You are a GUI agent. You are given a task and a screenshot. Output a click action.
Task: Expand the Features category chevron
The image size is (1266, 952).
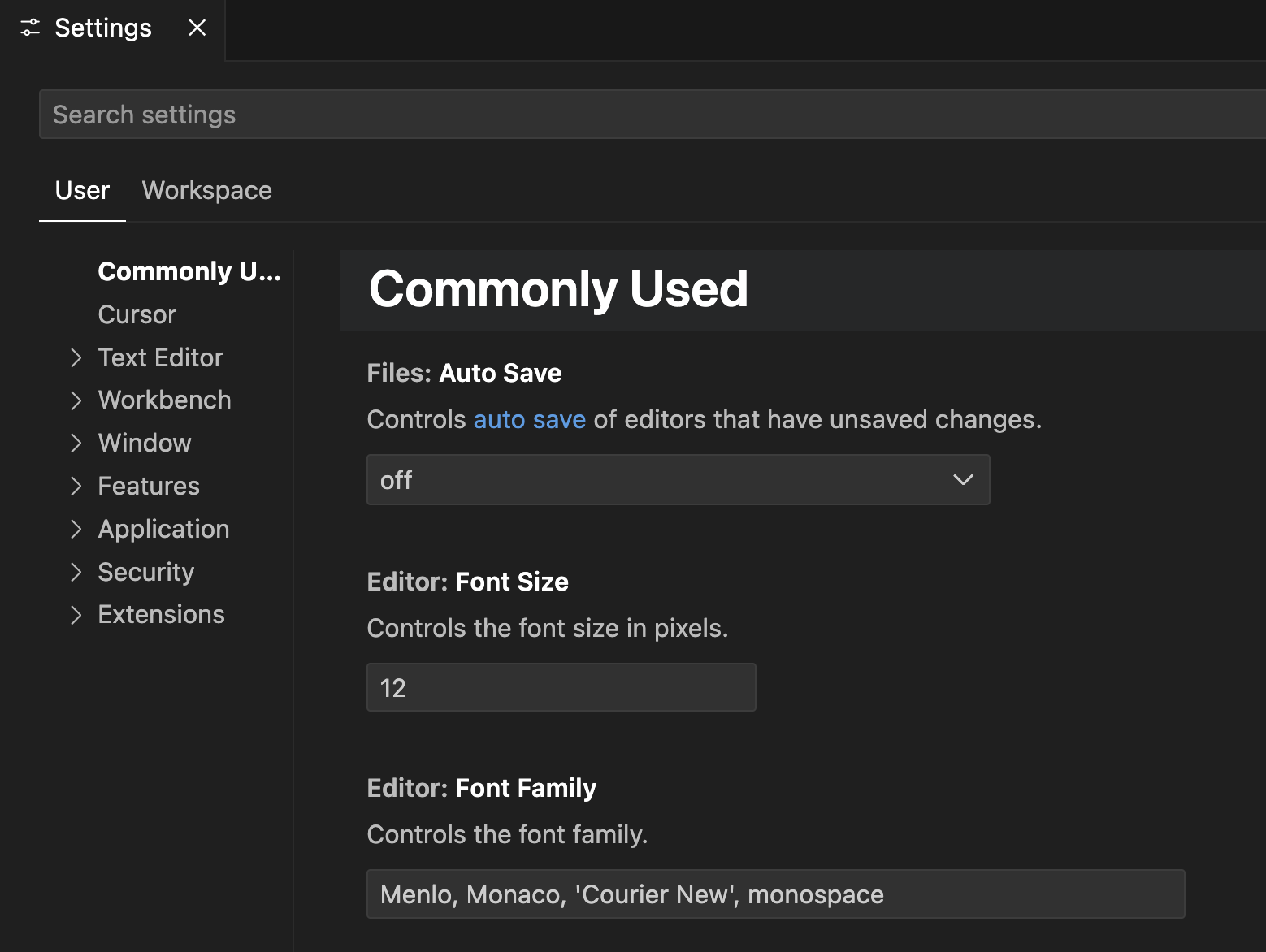76,486
